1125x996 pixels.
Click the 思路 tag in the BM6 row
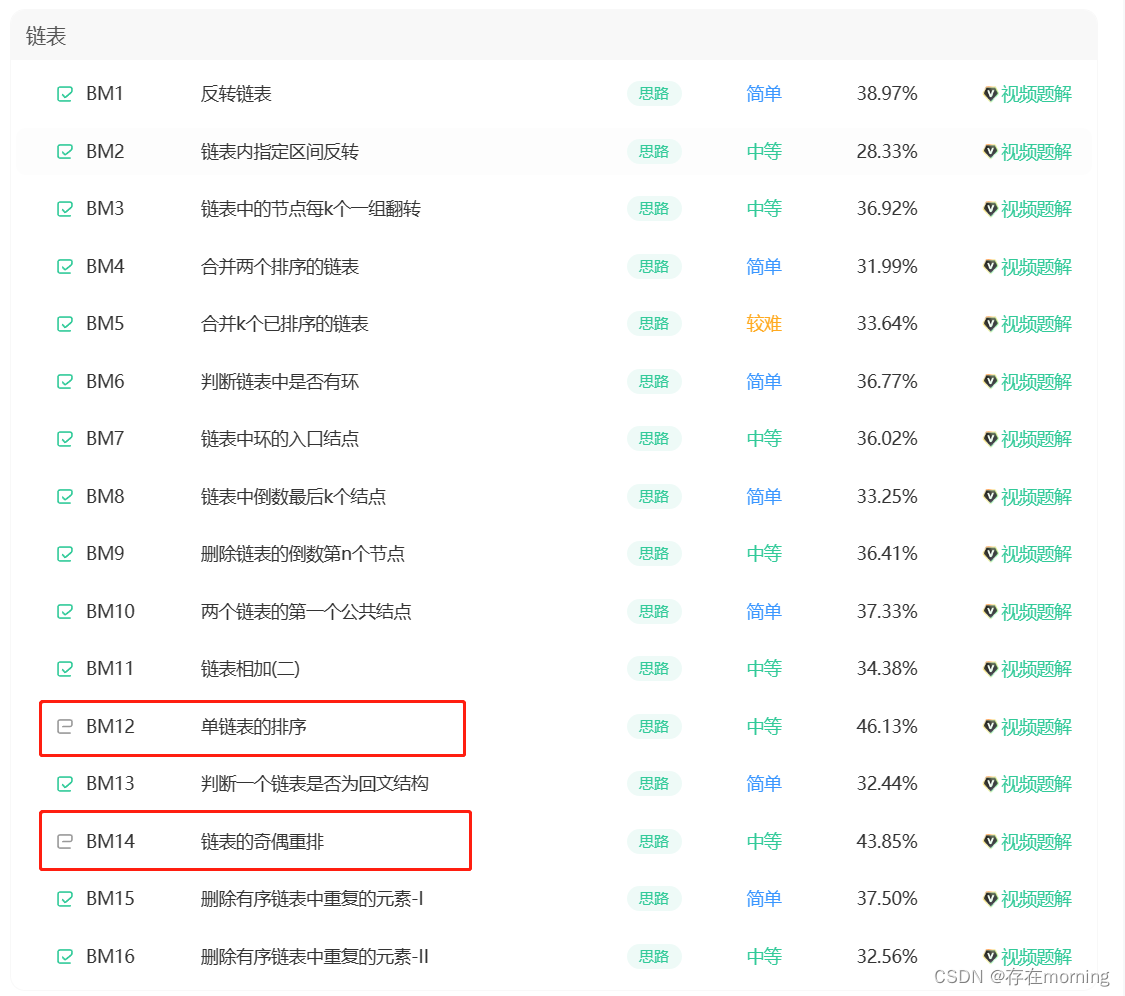click(x=654, y=381)
